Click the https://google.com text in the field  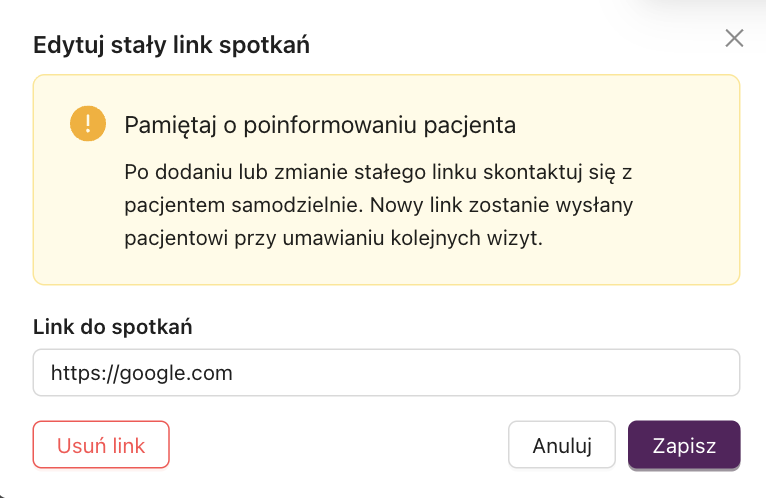coord(142,373)
